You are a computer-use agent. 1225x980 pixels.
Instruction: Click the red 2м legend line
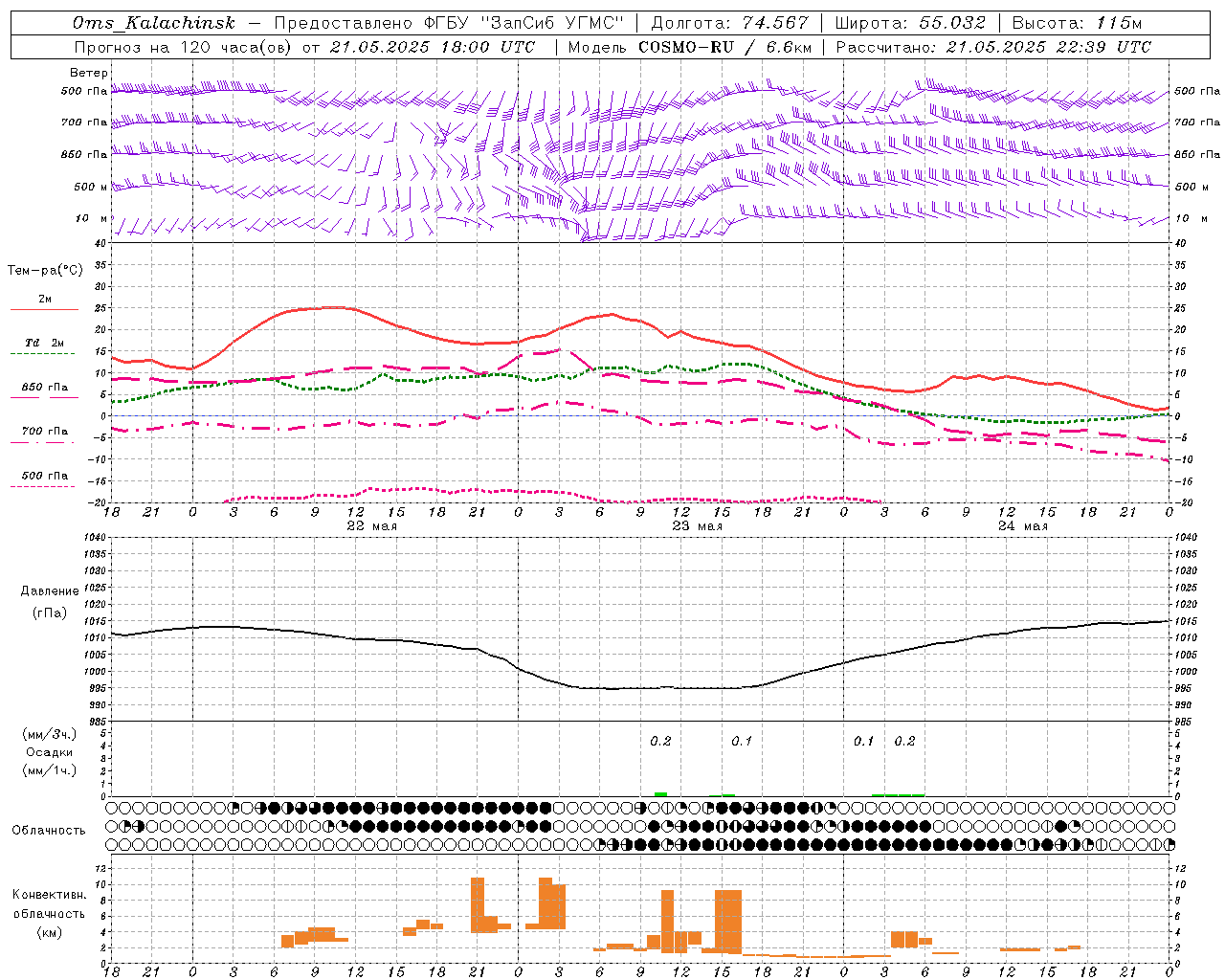pos(44,309)
